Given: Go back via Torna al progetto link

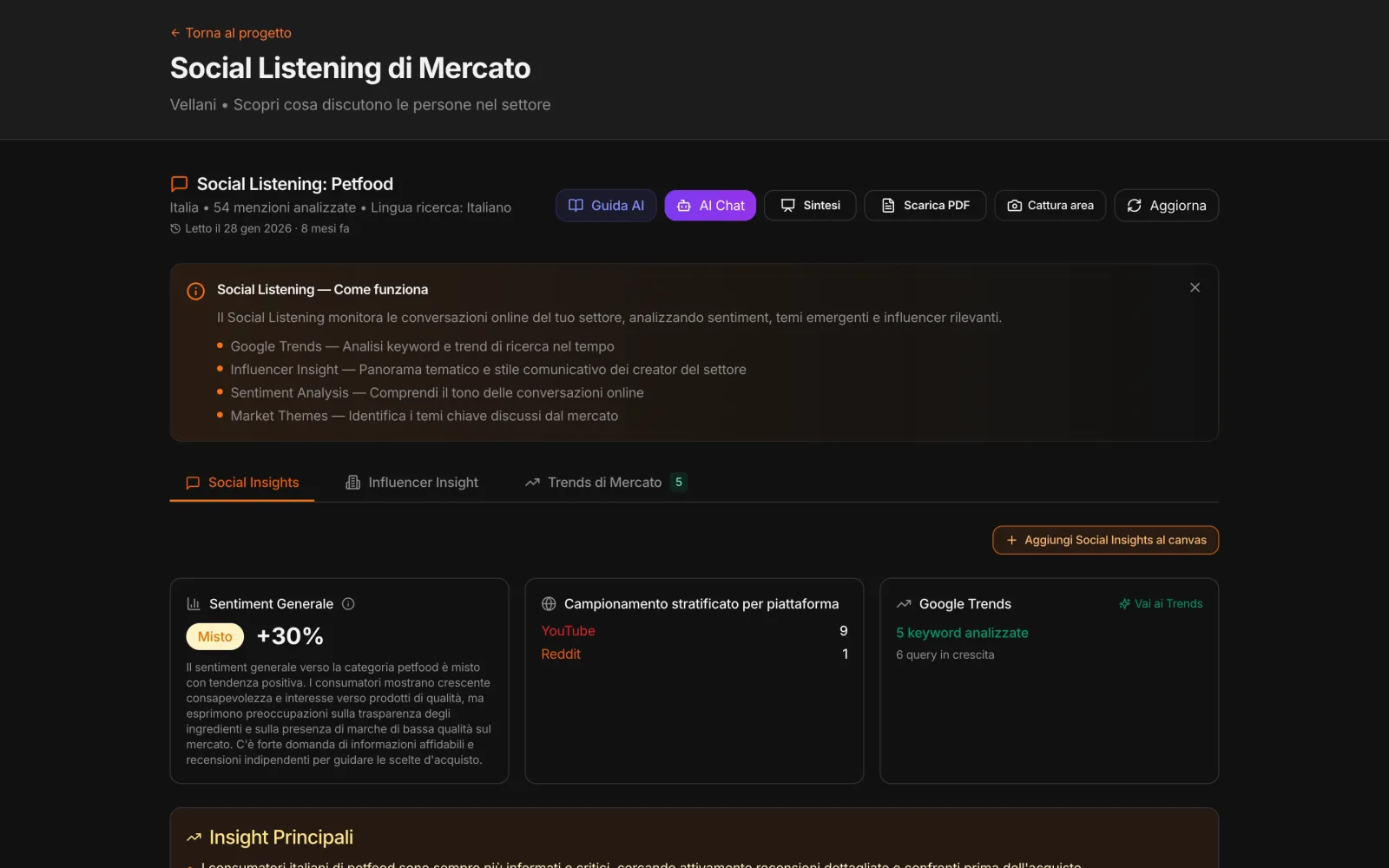Looking at the screenshot, I should coord(231,33).
